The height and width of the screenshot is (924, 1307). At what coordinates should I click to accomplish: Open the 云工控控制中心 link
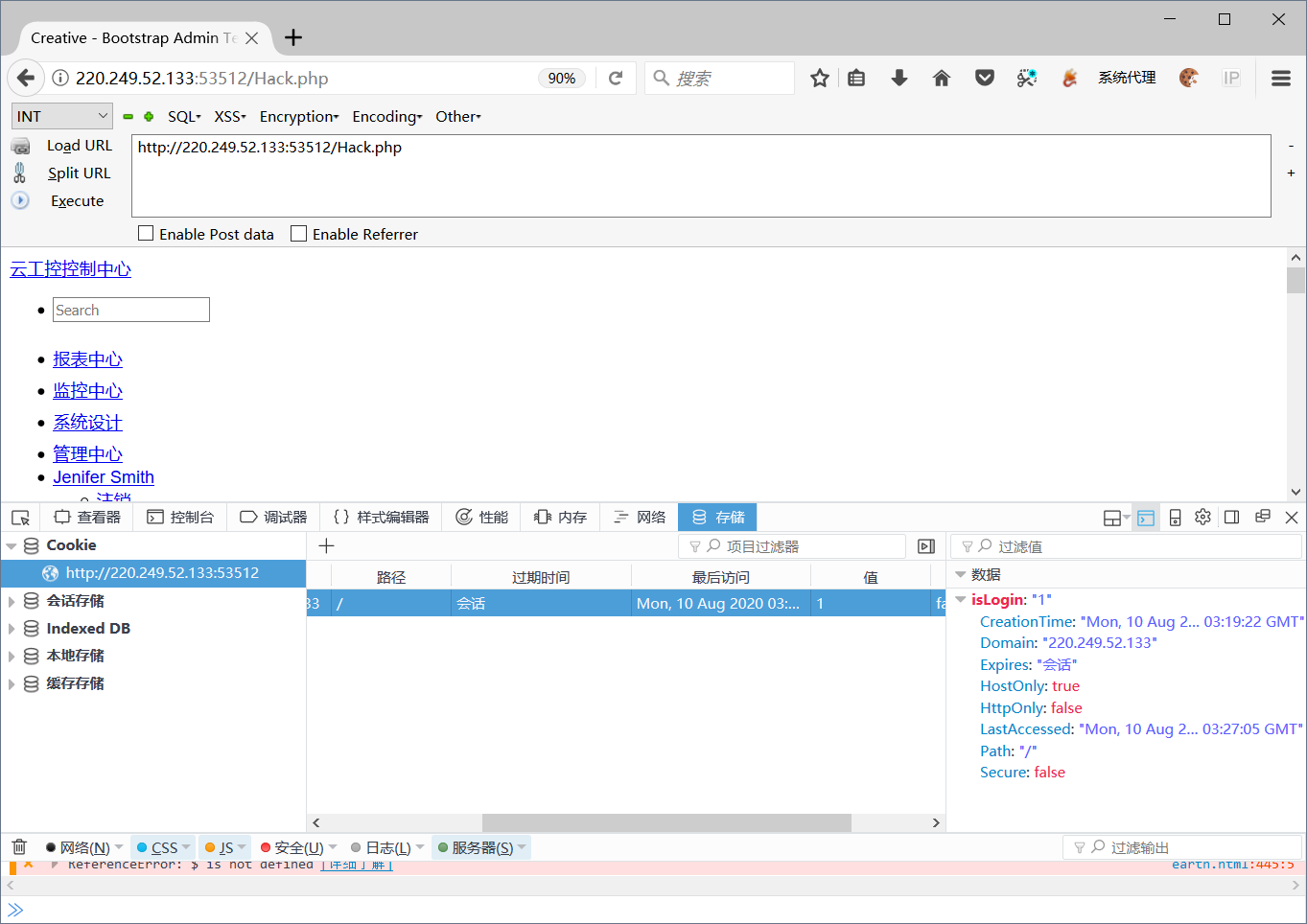pyautogui.click(x=70, y=269)
